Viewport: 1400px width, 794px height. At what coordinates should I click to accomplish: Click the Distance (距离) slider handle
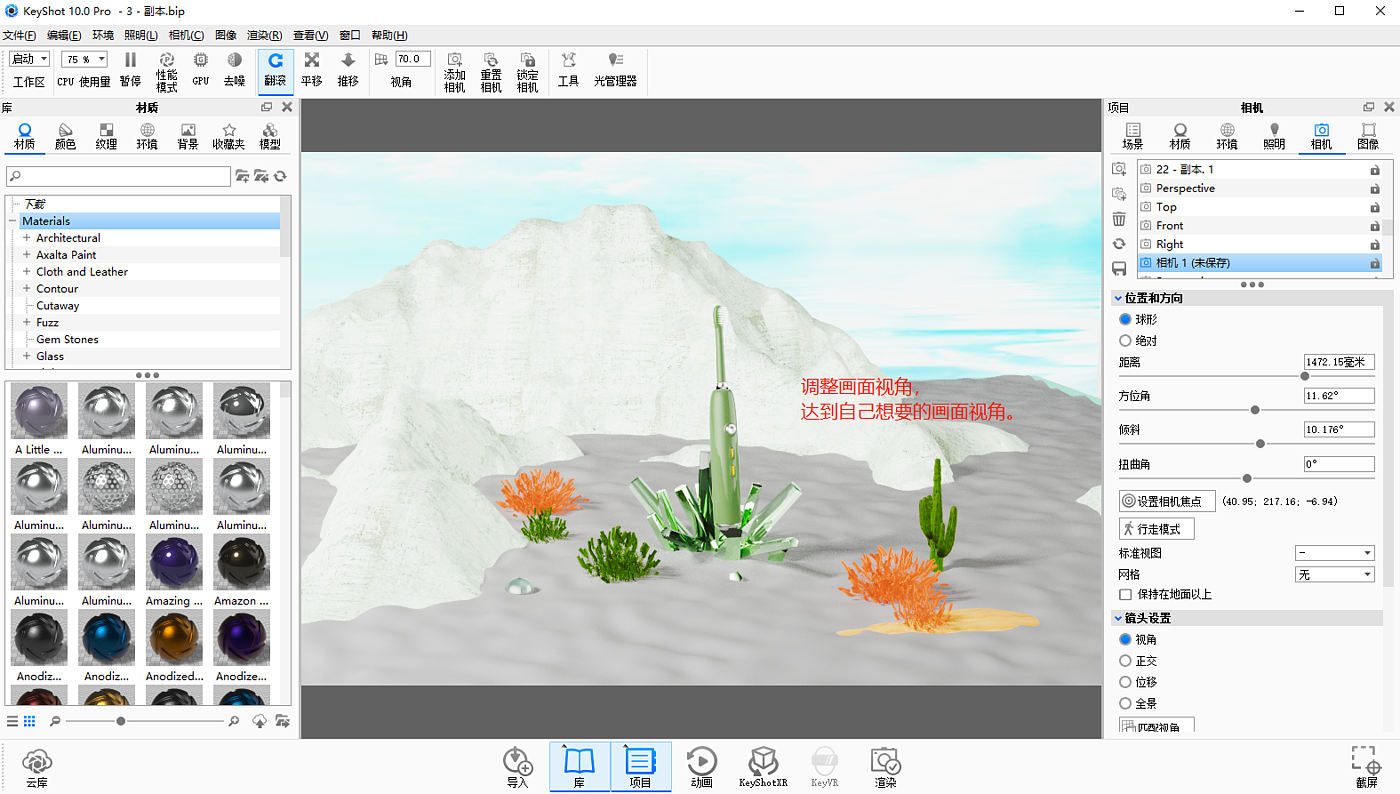(1304, 376)
